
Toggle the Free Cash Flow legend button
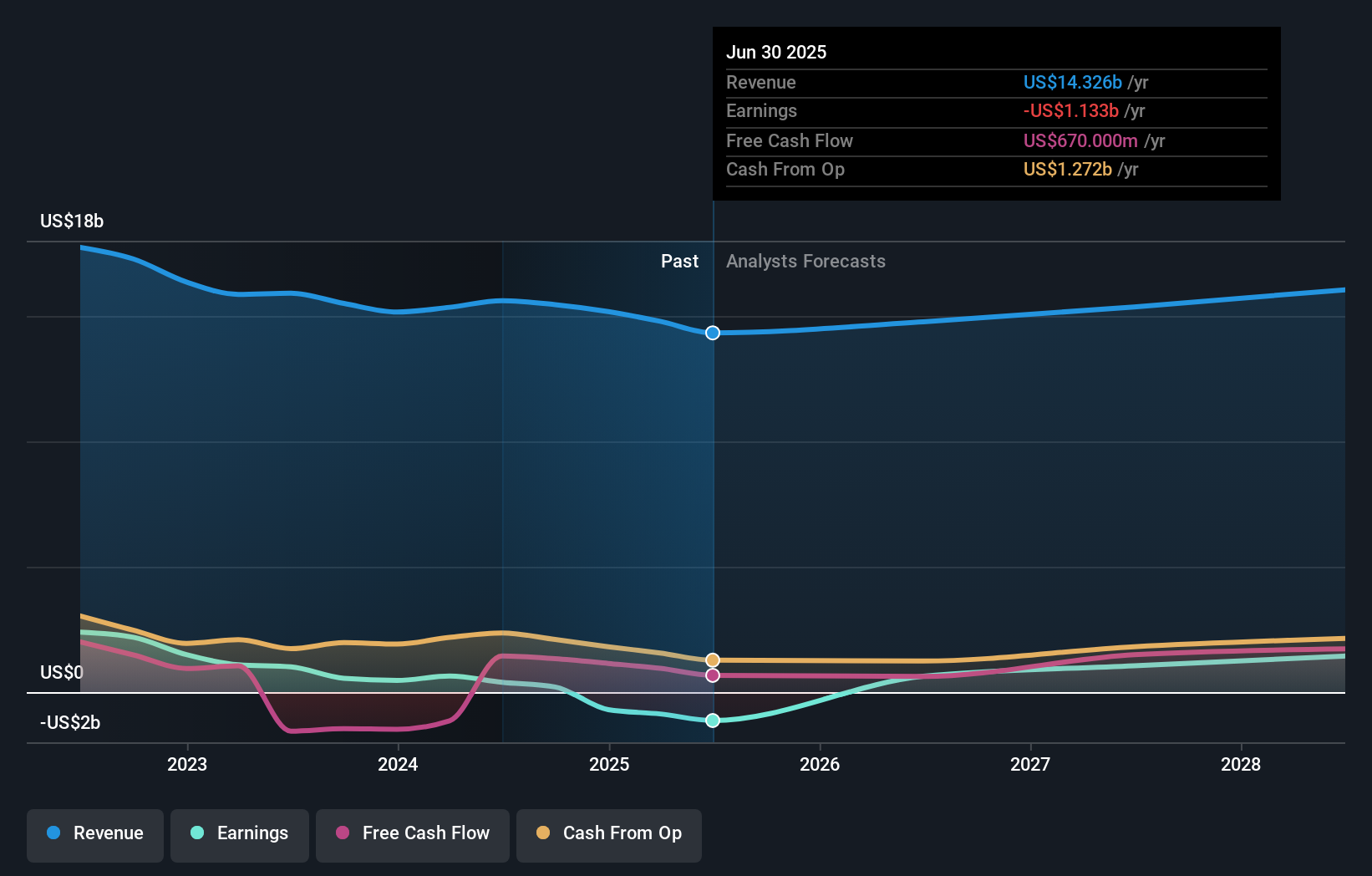click(x=413, y=835)
